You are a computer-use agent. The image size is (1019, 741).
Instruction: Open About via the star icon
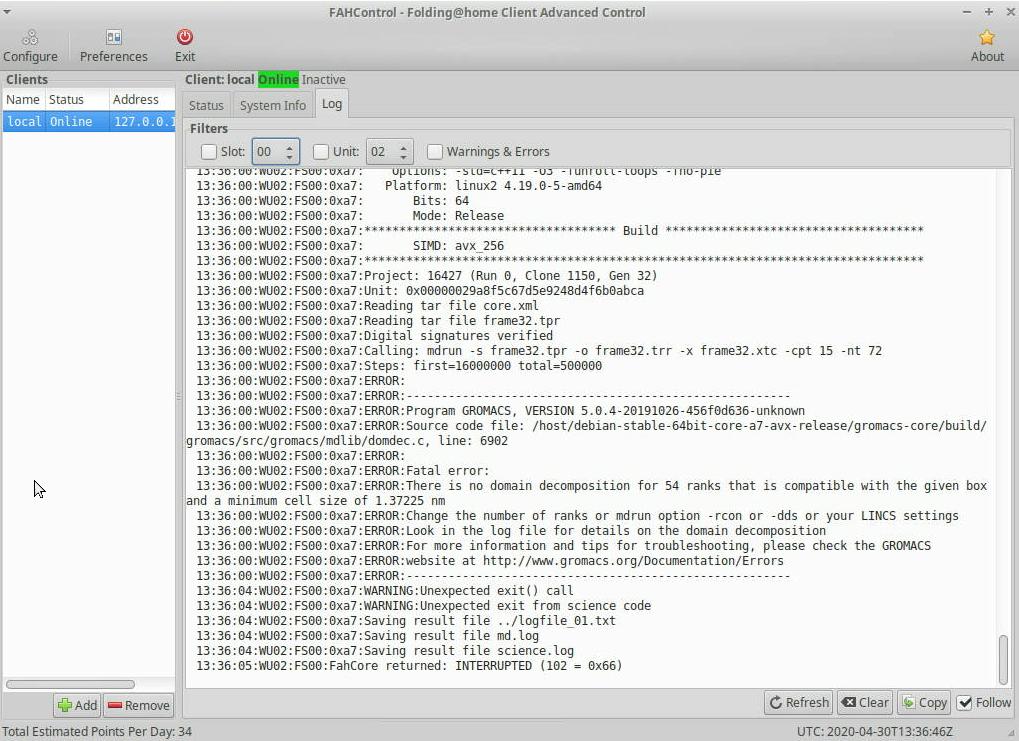tap(987, 46)
